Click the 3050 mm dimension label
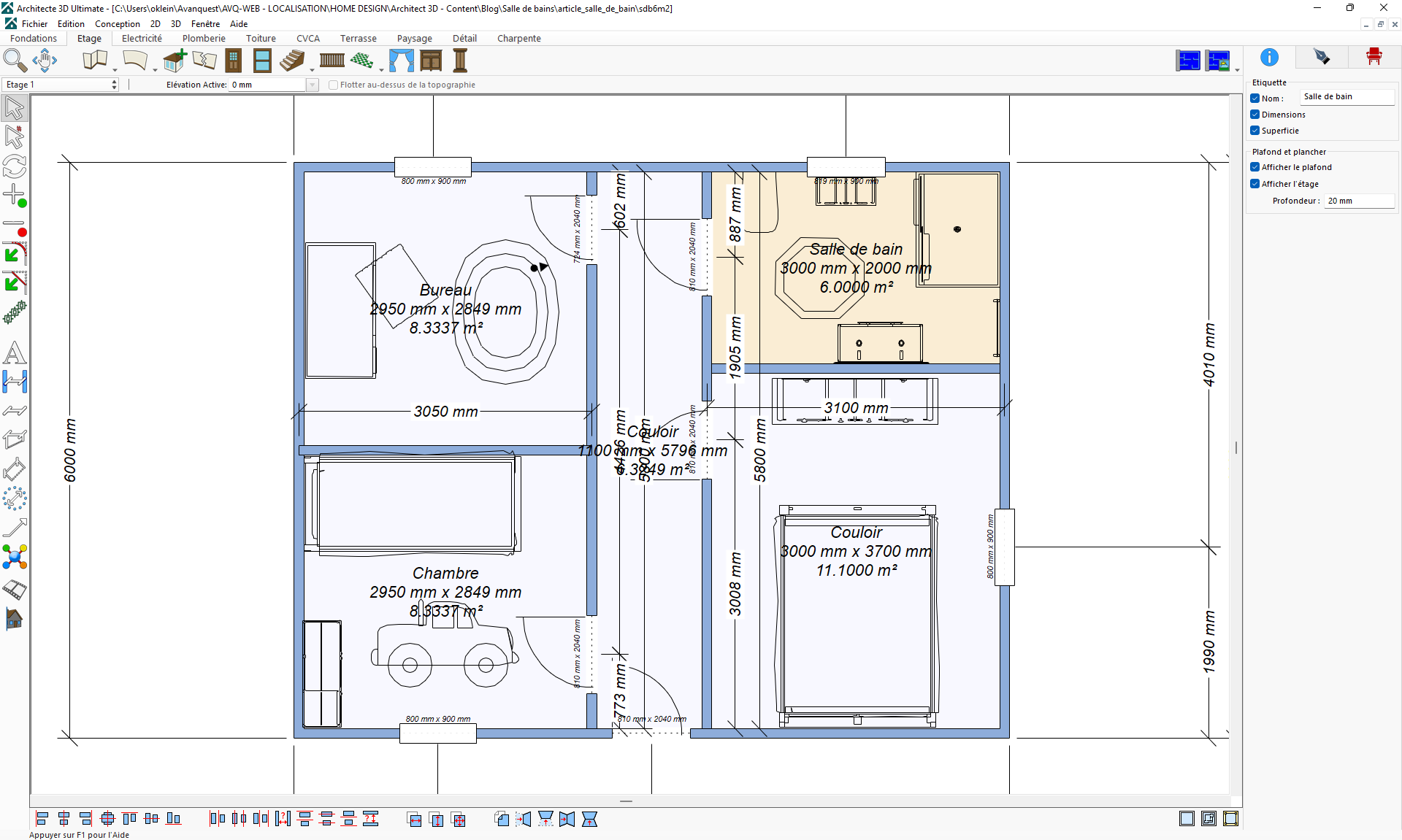The height and width of the screenshot is (840, 1402). tap(445, 412)
